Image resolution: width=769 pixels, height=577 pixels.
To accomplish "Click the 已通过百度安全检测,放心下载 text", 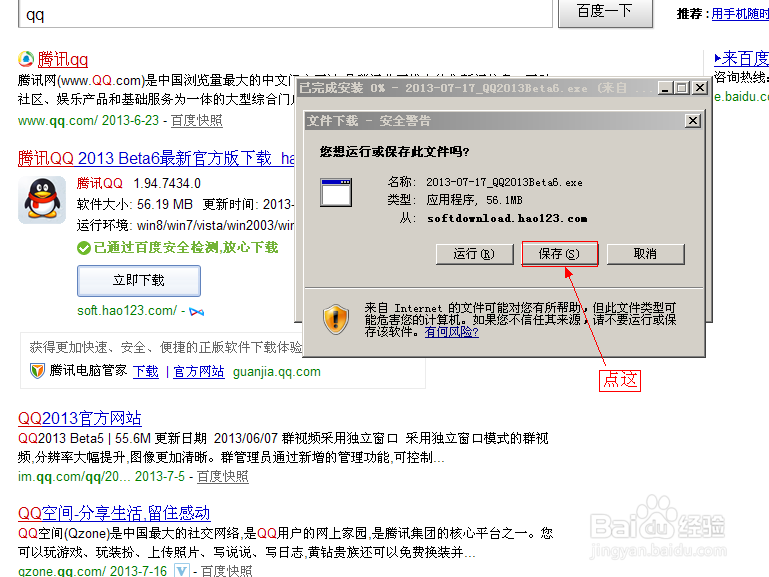I will pos(186,248).
